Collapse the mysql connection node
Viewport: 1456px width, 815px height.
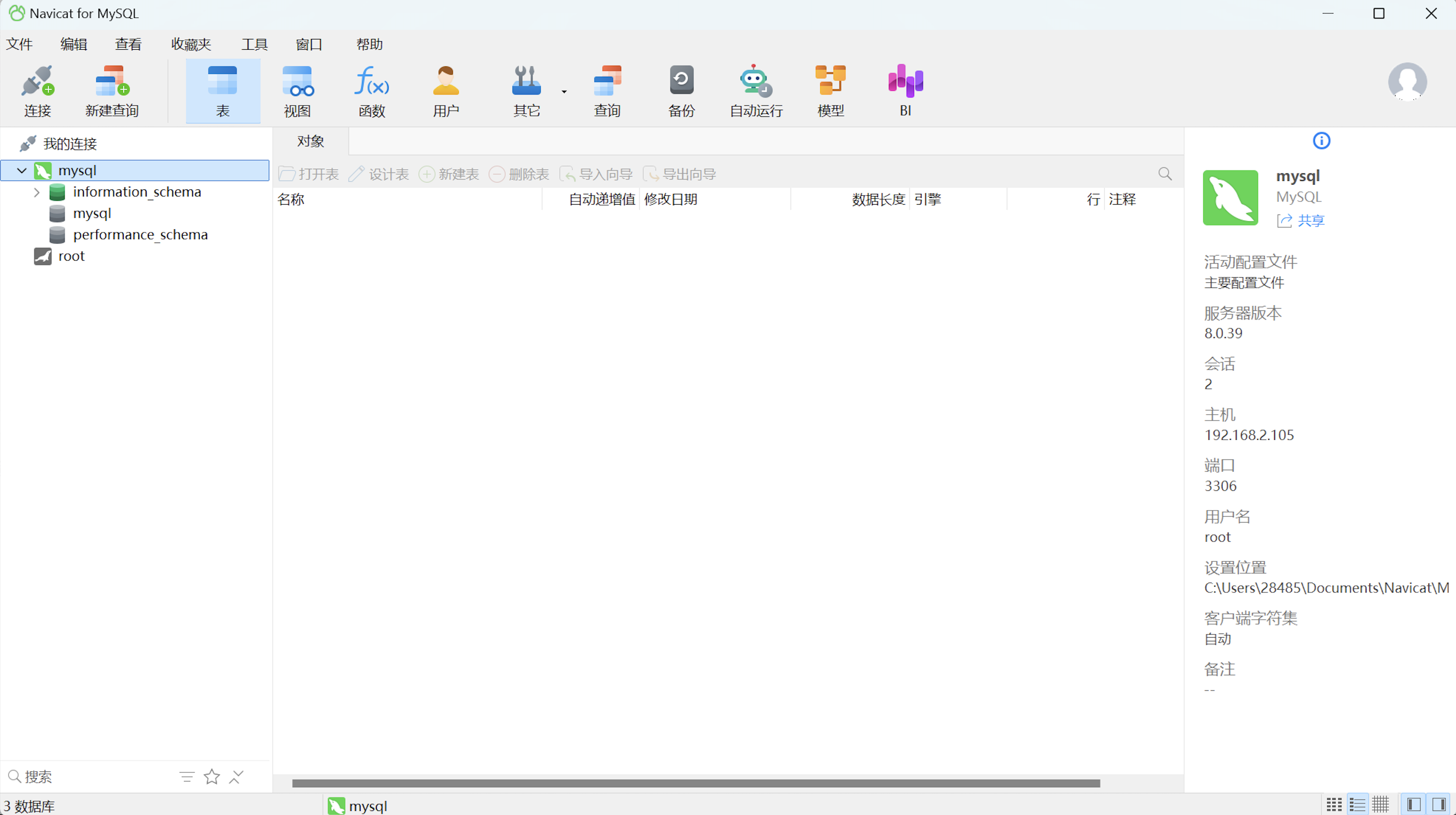tap(22, 171)
